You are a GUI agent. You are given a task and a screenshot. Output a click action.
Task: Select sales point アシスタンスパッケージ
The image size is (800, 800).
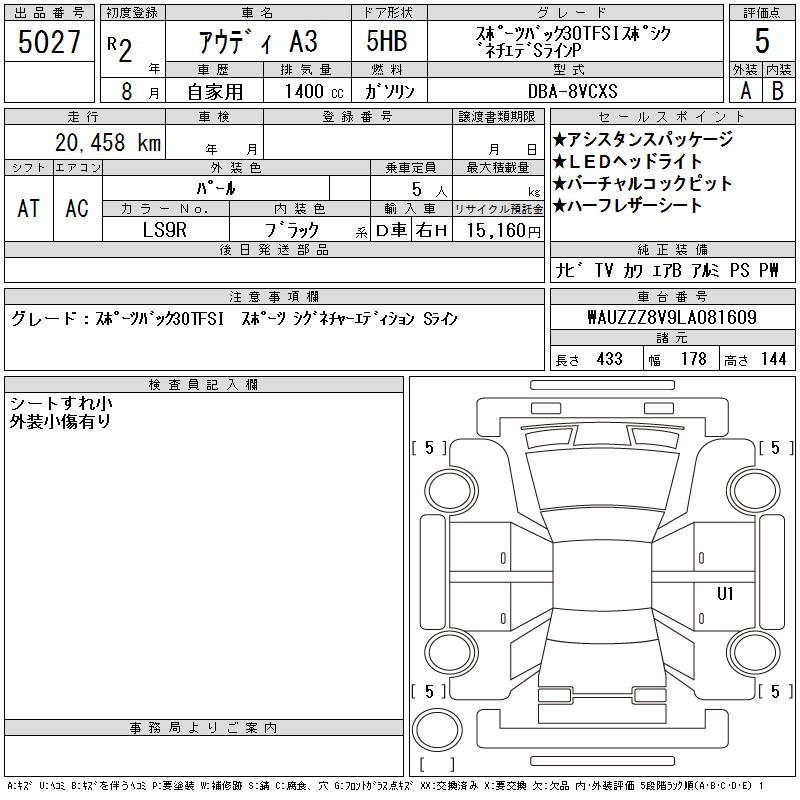pos(643,139)
